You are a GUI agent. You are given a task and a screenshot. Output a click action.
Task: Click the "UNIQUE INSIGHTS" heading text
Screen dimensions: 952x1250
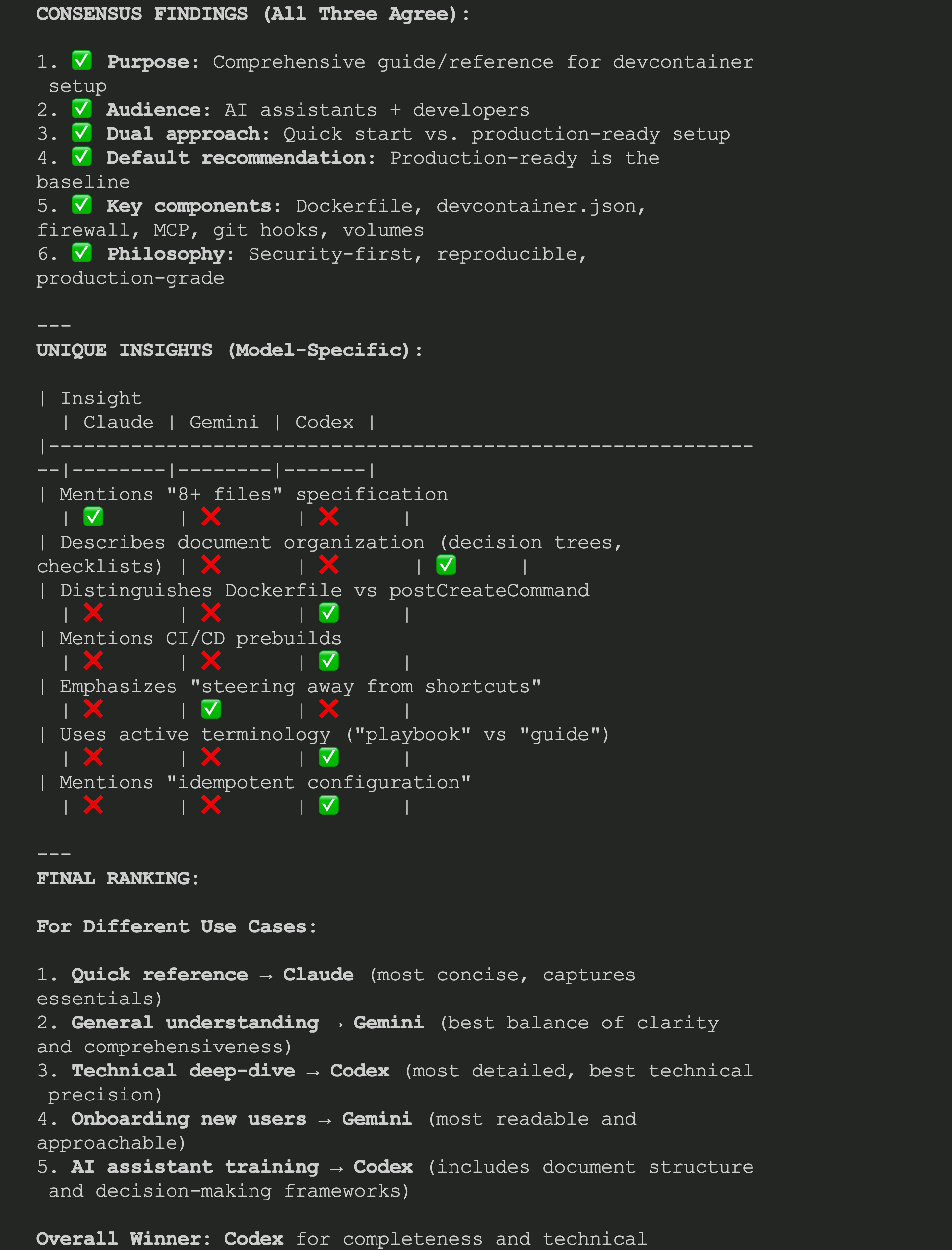(x=125, y=350)
